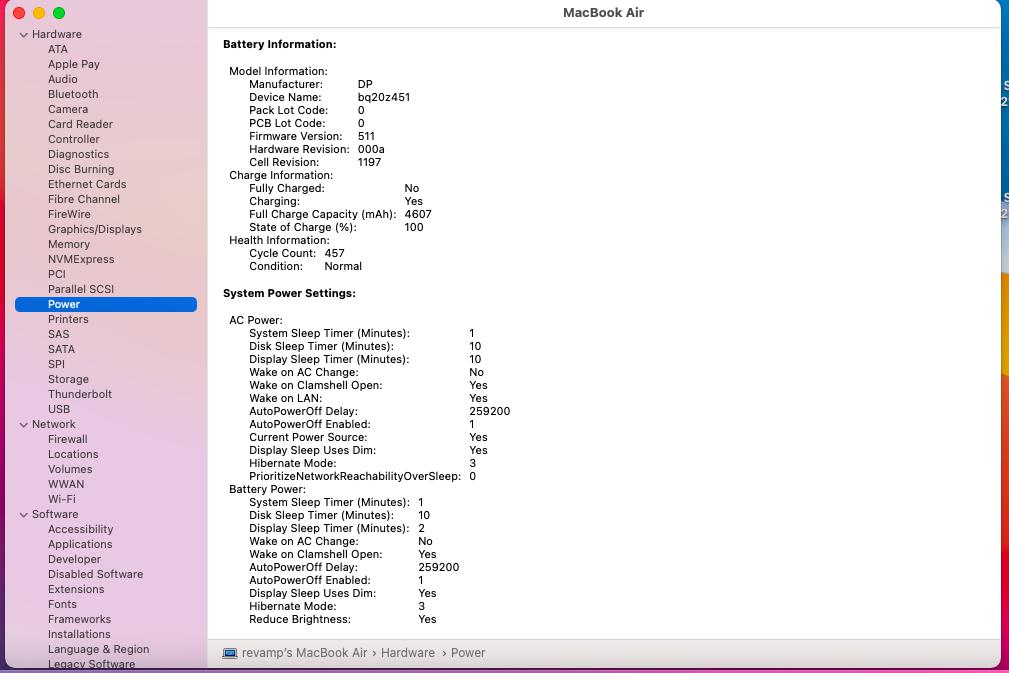Collapse the Hardware section chevron
The image size is (1009, 673).
[x=24, y=35]
